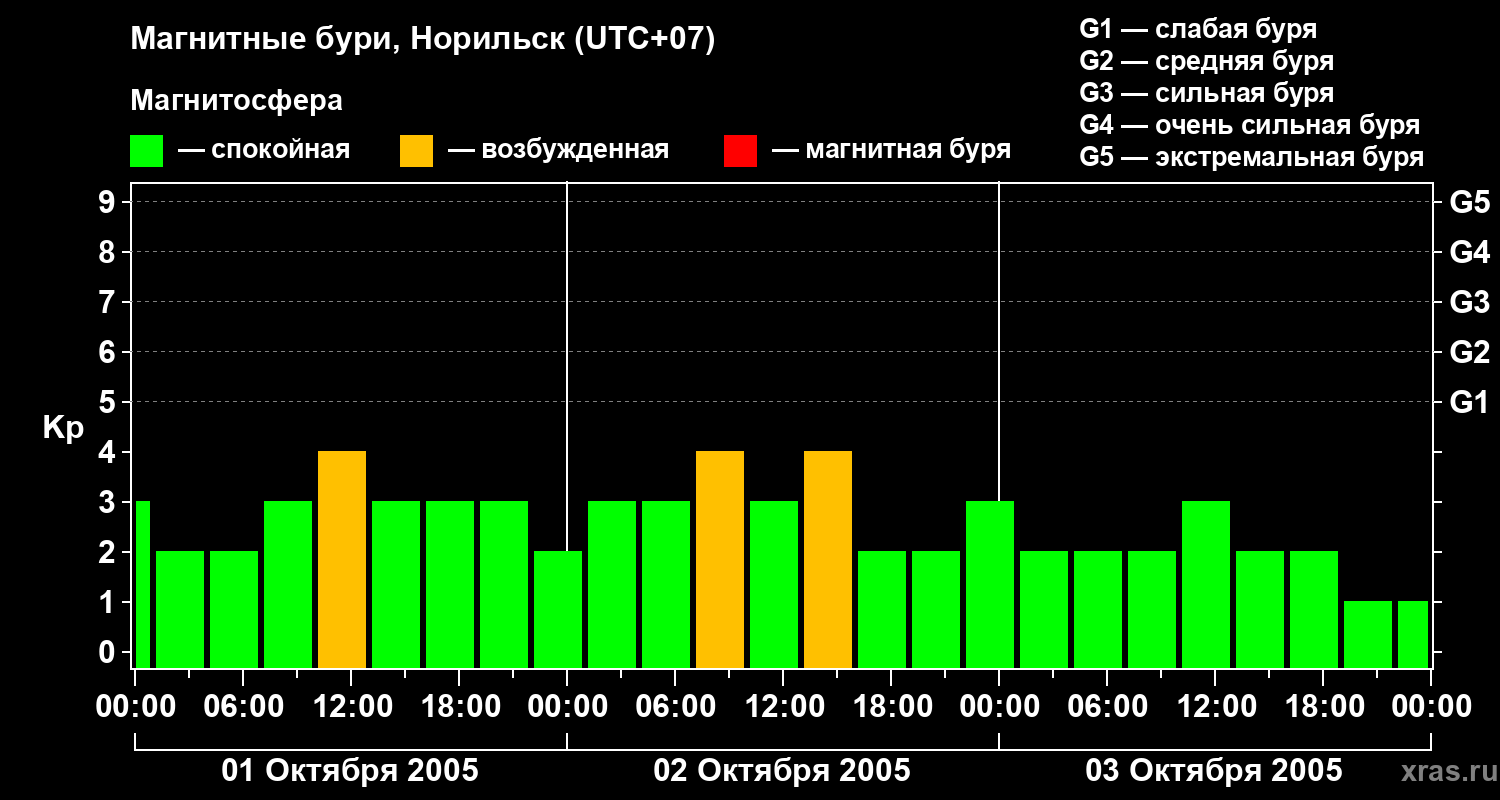Image resolution: width=1500 pixels, height=800 pixels.
Task: Click the 'G4' tick label on right axis
Action: pyautogui.click(x=1469, y=252)
